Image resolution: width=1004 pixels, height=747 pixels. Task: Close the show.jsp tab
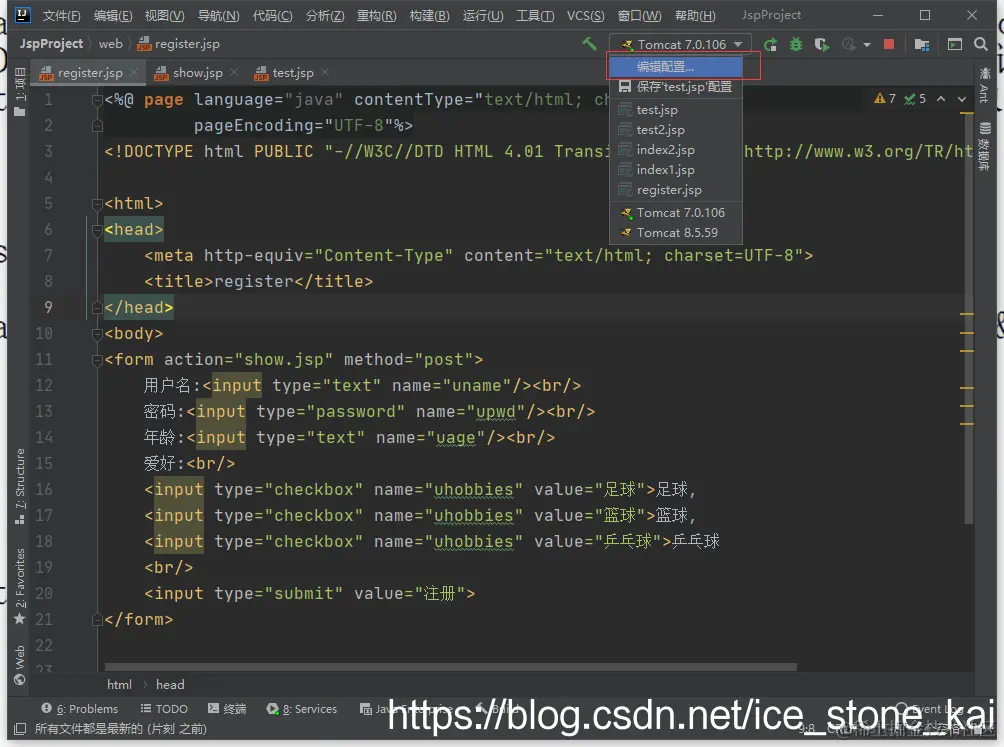point(234,72)
